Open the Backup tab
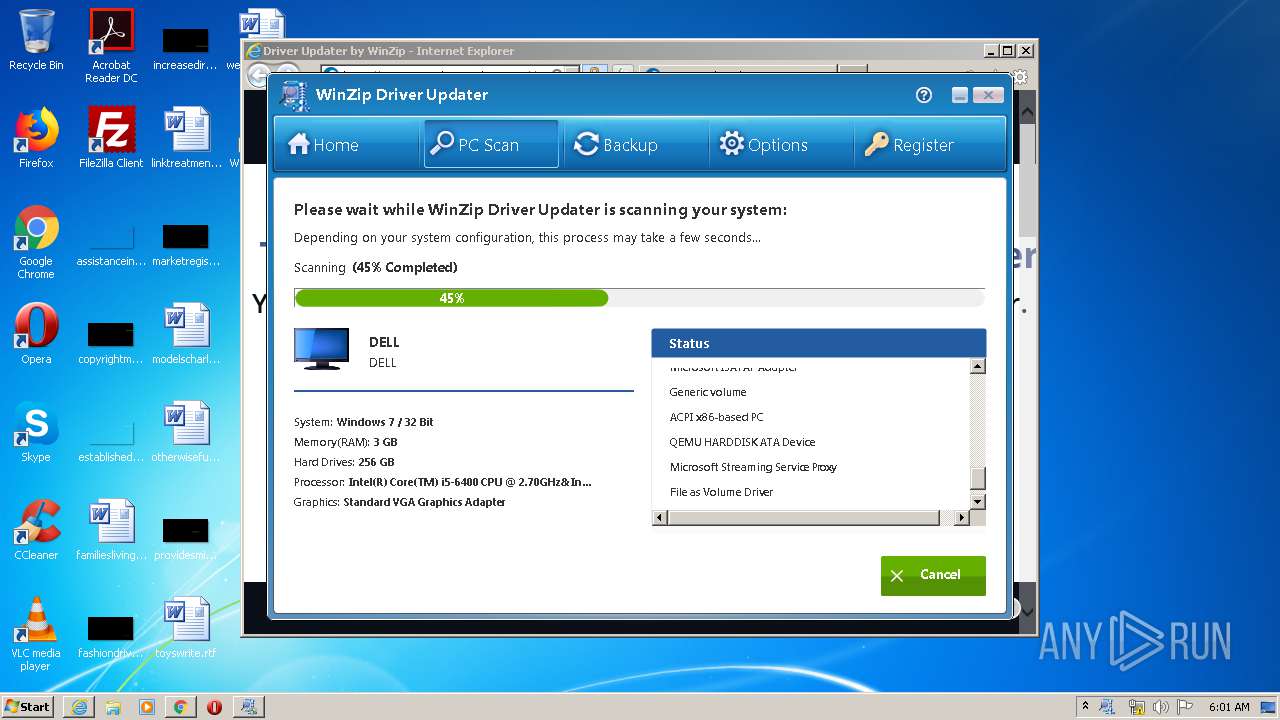The width and height of the screenshot is (1280, 720). [635, 145]
